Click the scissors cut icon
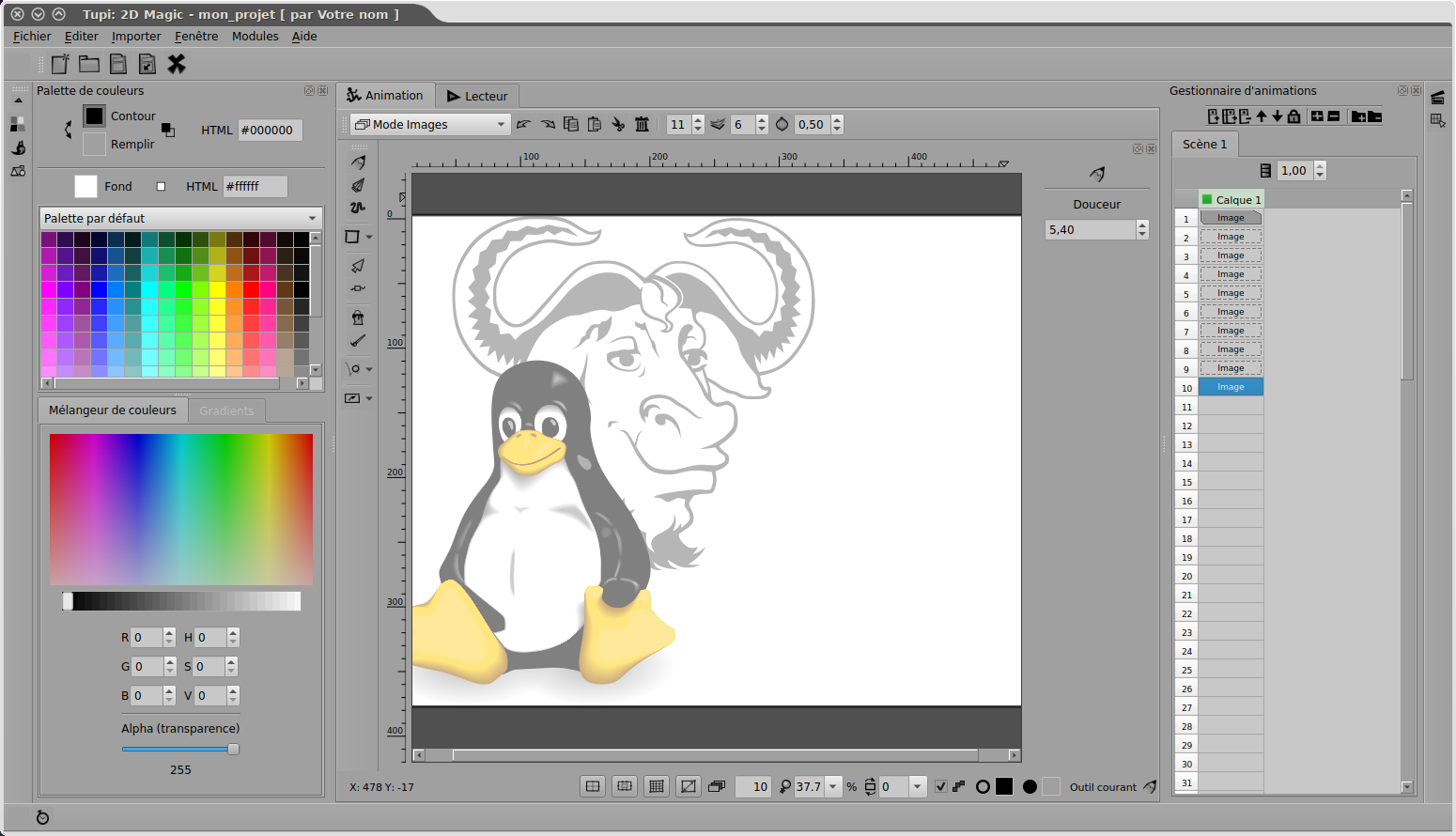The width and height of the screenshot is (1456, 836). pos(618,124)
